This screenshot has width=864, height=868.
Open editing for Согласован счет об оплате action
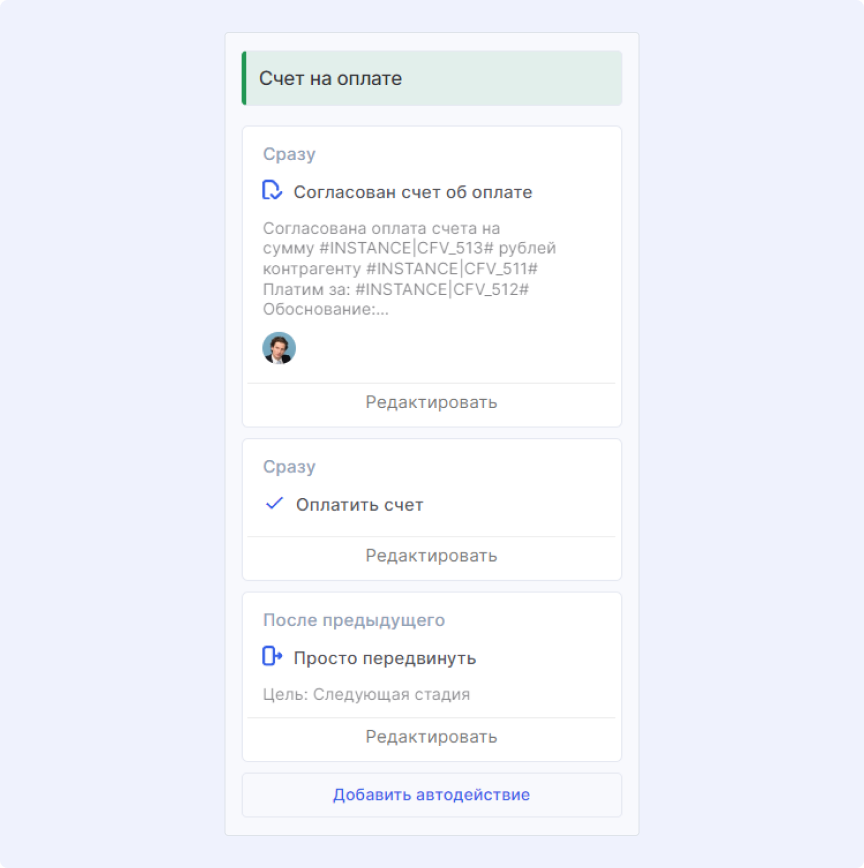click(431, 402)
